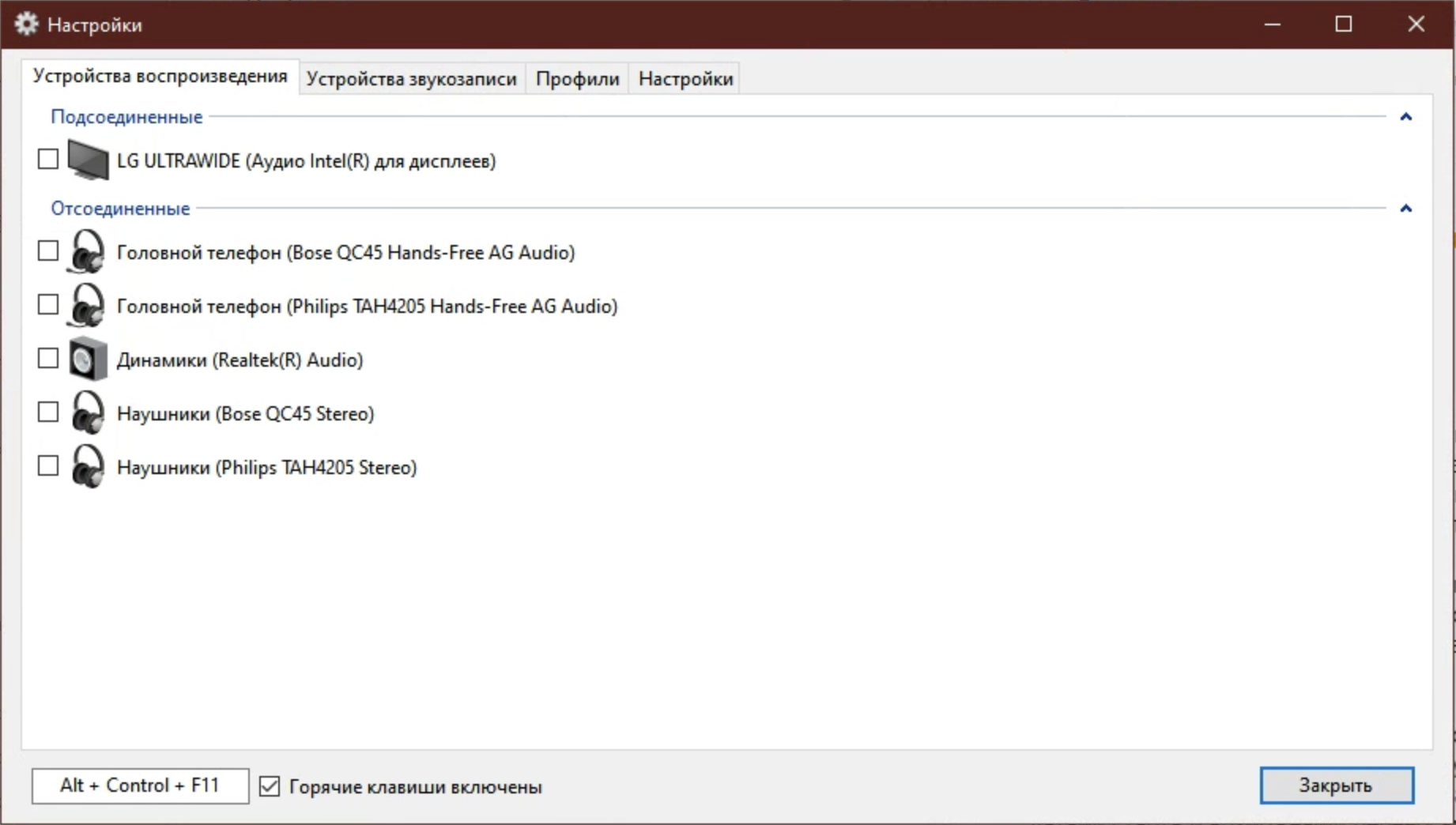Collapse the Отсоединенные group

click(x=1405, y=209)
